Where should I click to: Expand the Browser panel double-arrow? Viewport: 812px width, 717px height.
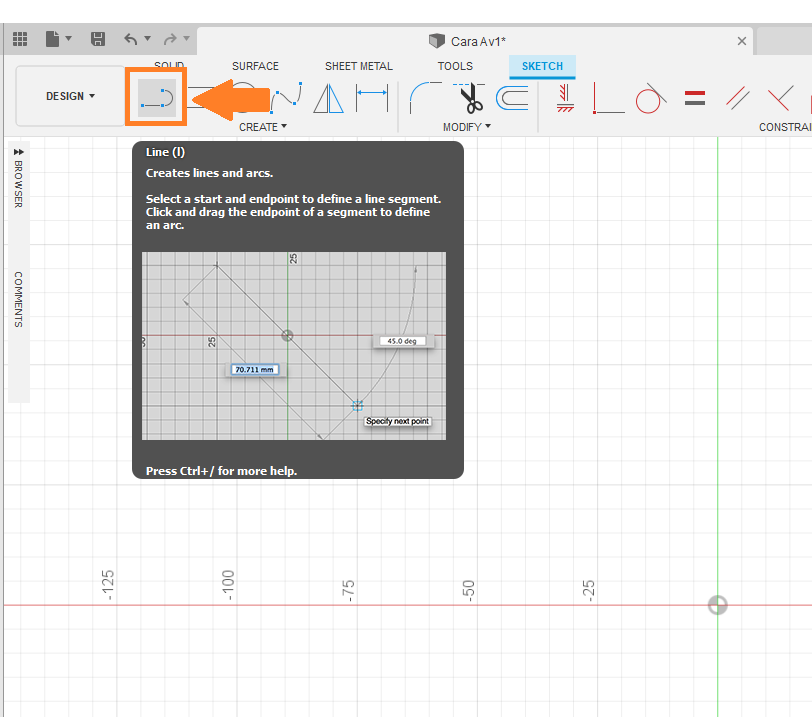tap(19, 152)
